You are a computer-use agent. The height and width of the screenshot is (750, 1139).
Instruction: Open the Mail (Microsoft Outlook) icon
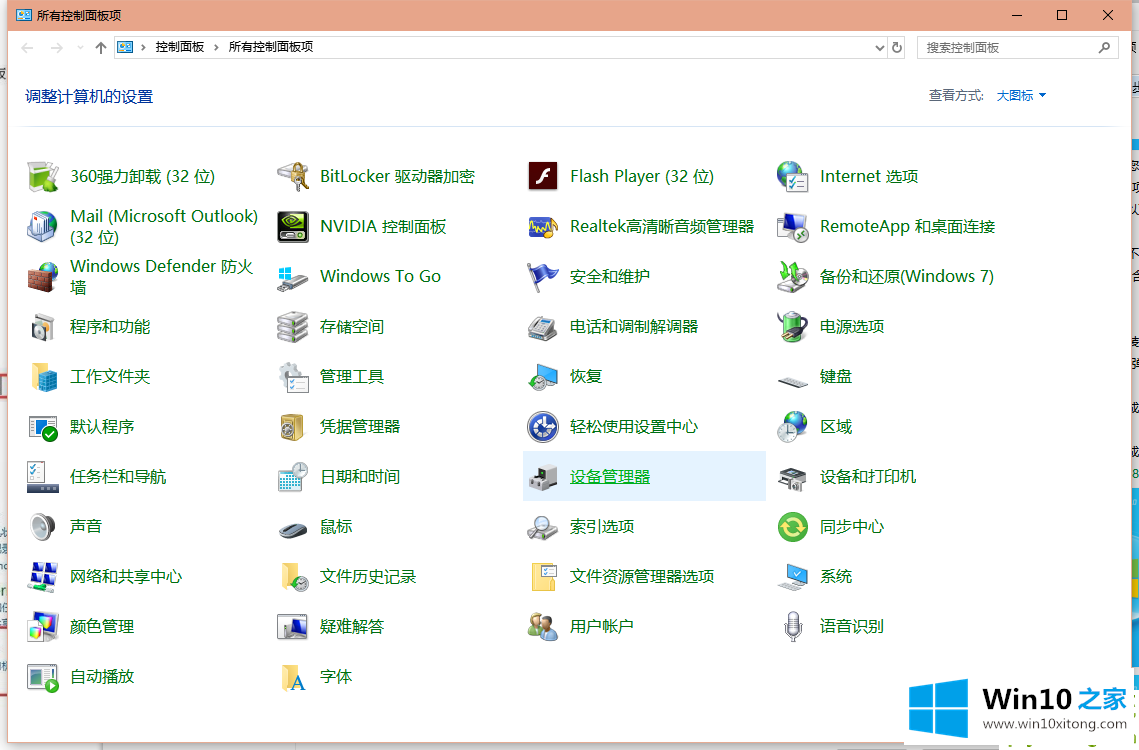43,227
